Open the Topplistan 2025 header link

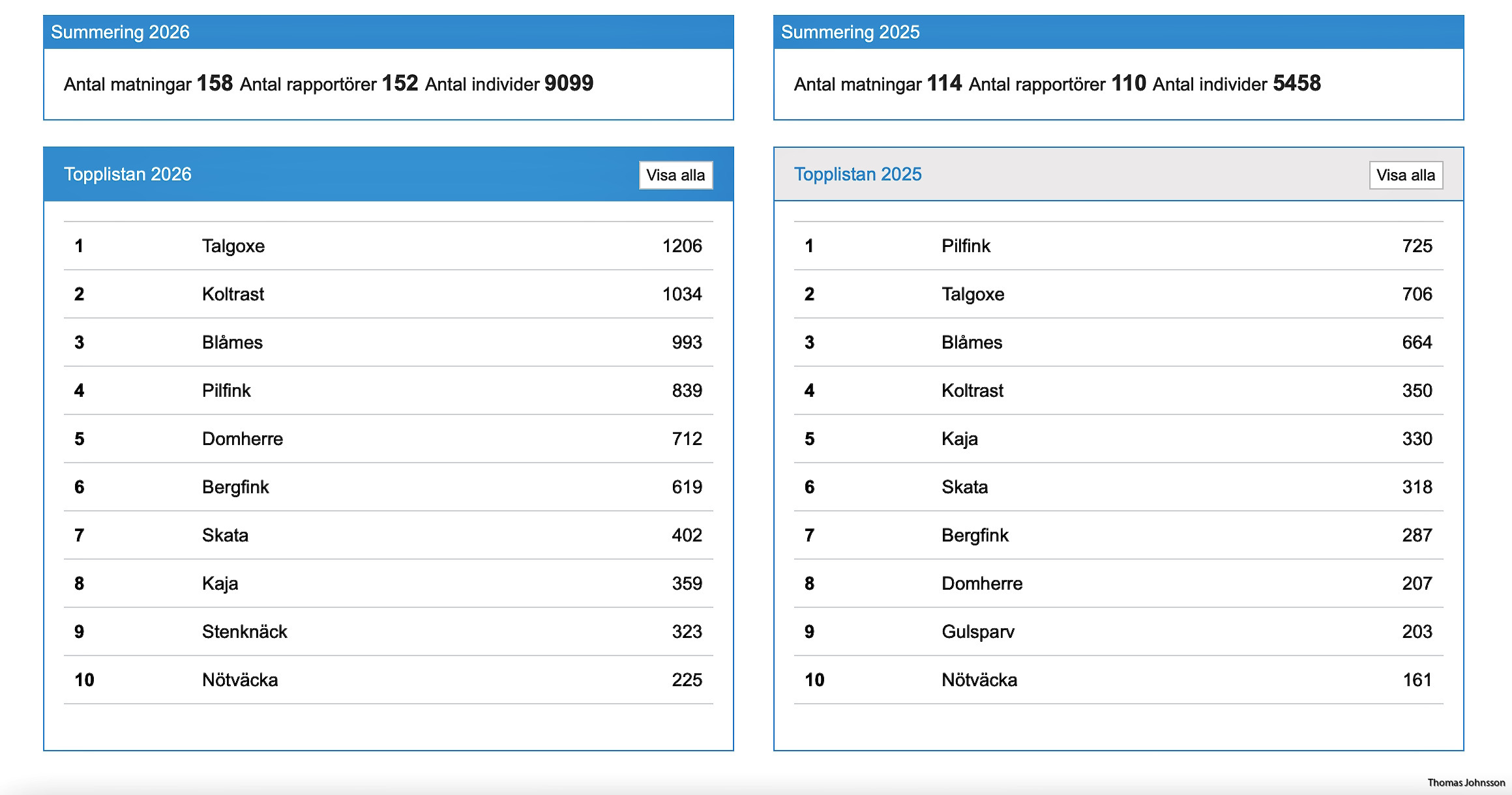857,175
